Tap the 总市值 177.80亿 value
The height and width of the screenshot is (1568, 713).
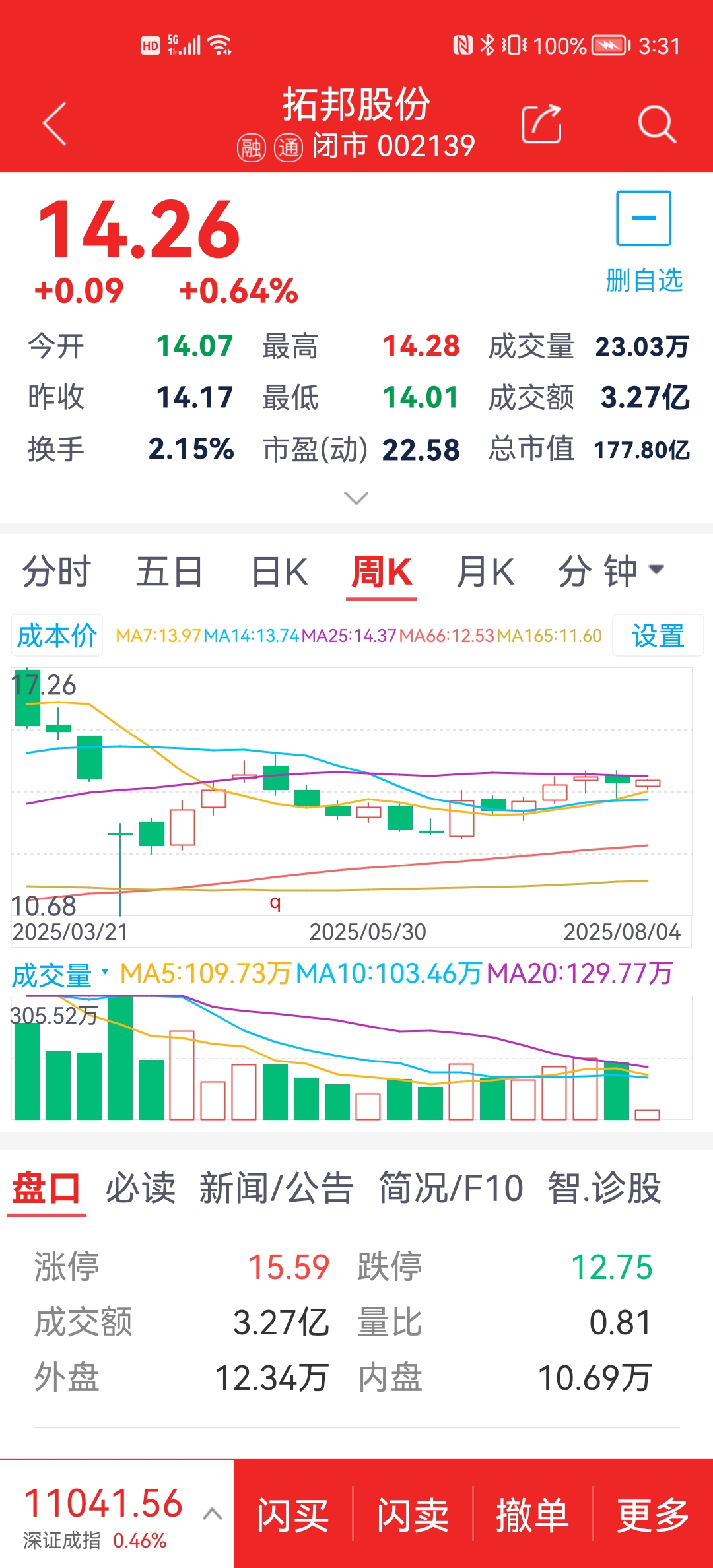click(642, 450)
